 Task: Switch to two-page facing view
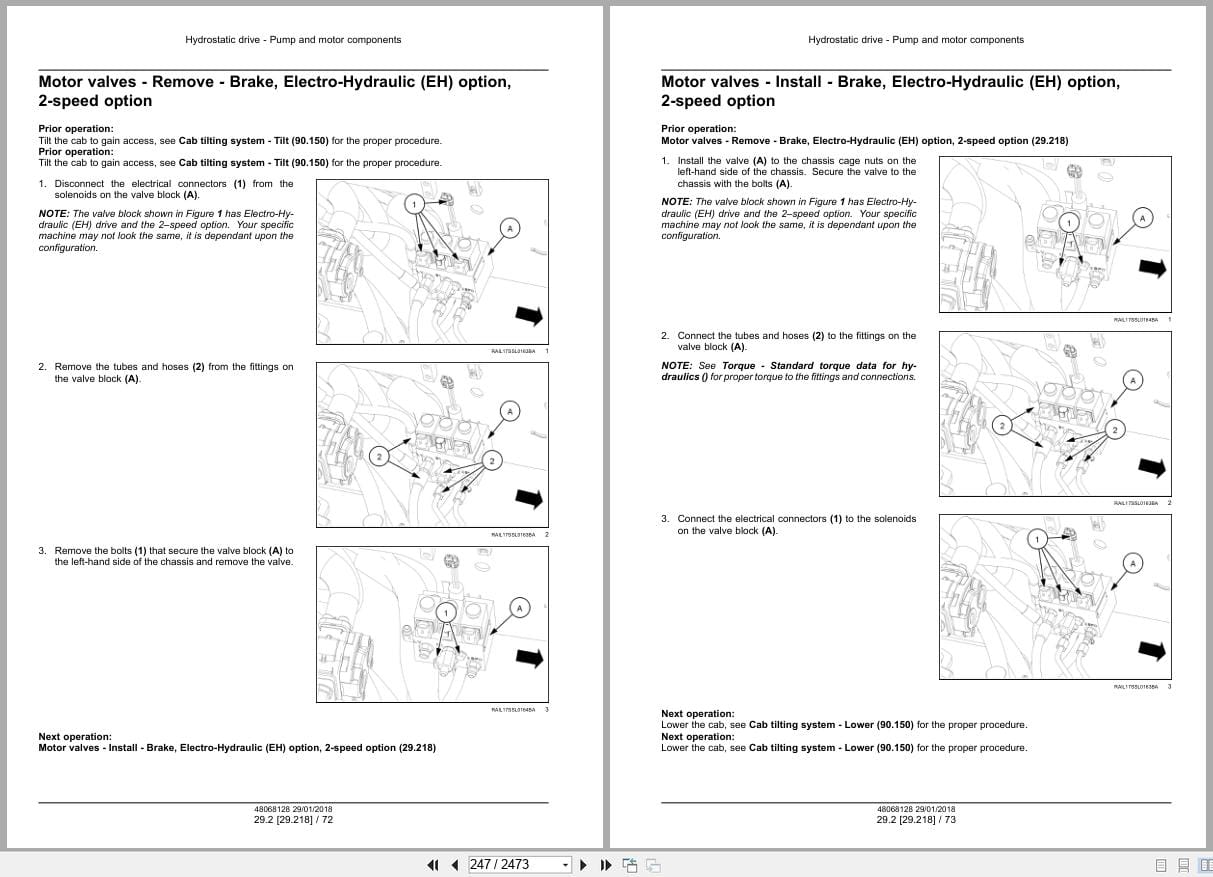click(1204, 866)
